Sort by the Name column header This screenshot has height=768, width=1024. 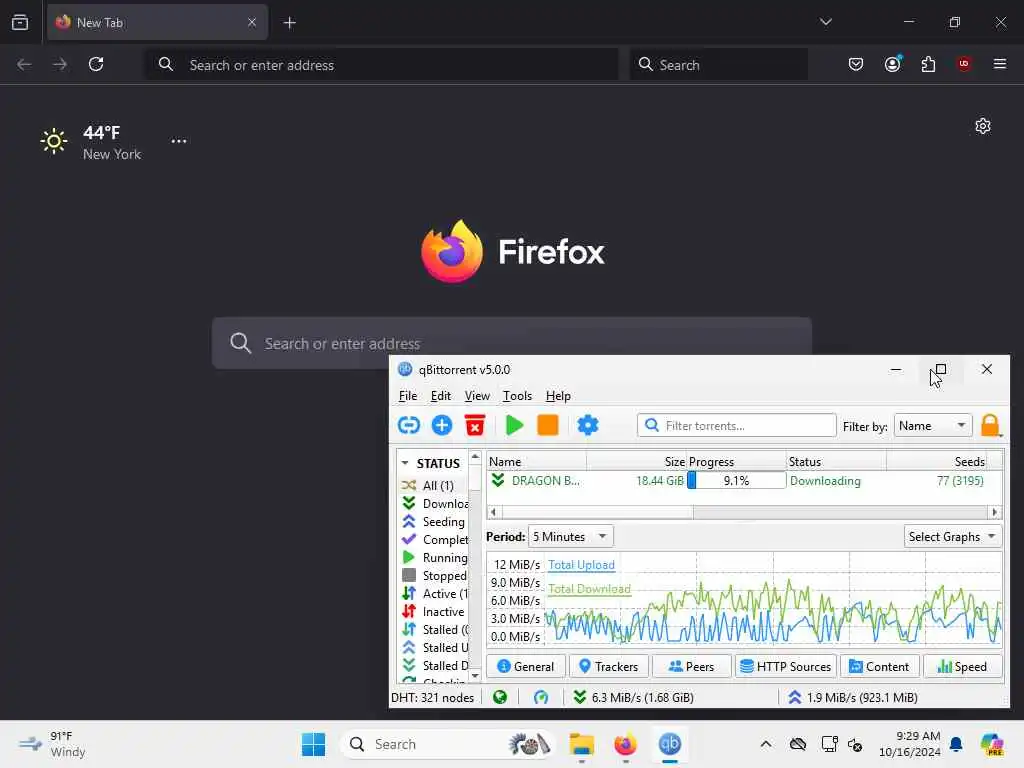point(537,462)
